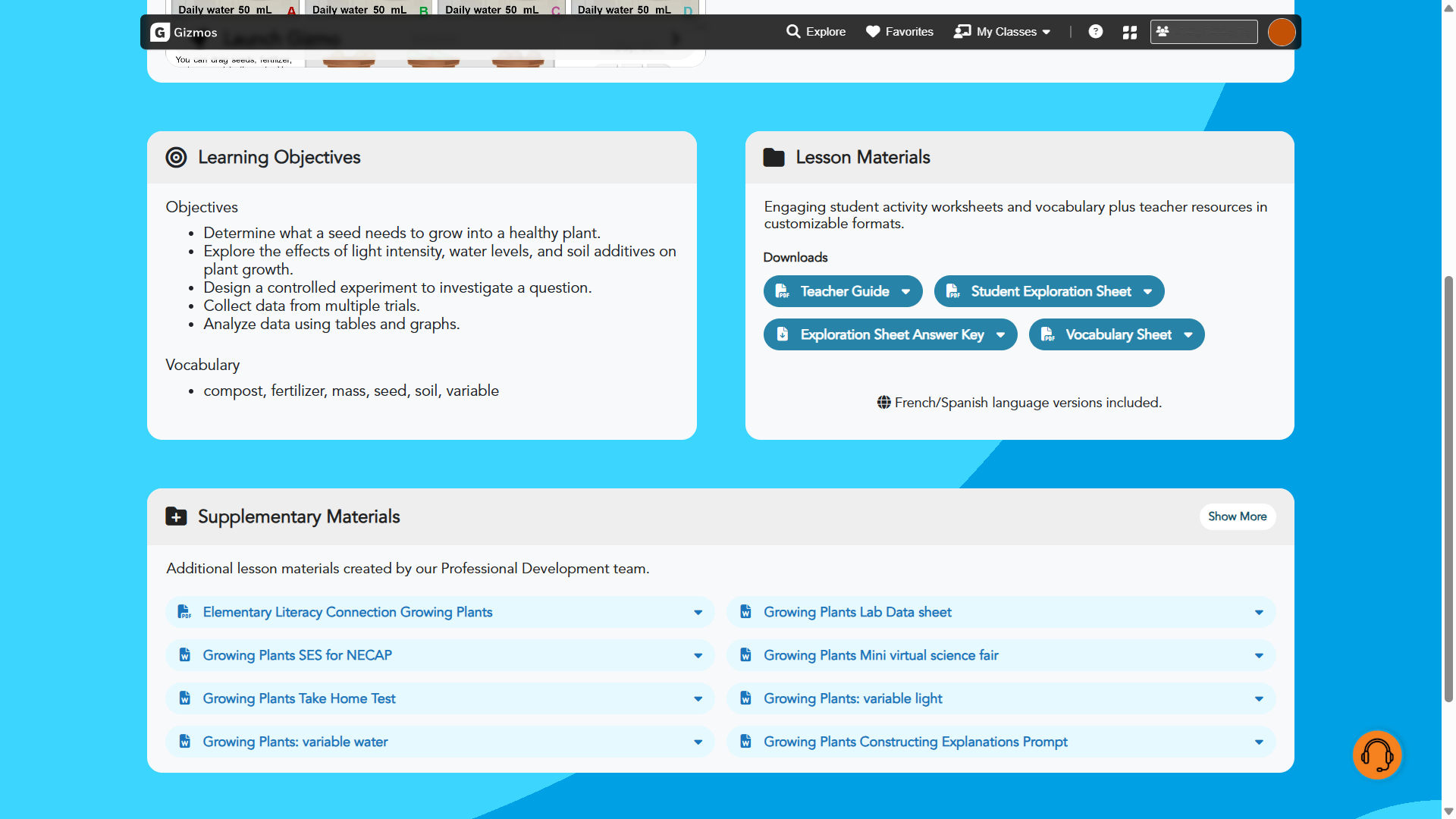The height and width of the screenshot is (819, 1456).
Task: Click the Favorites heart icon
Action: click(x=873, y=32)
